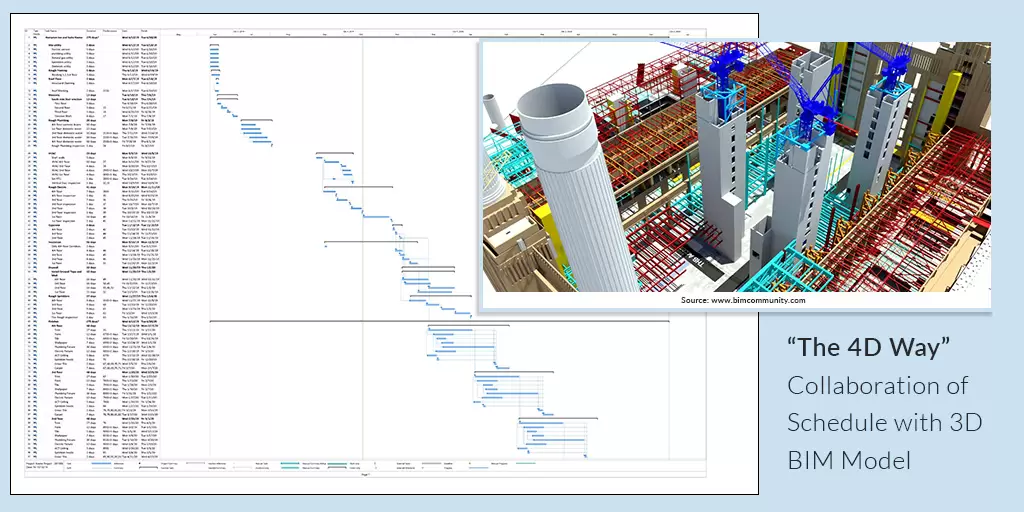Click the Predecessors column header
The width and height of the screenshot is (1024, 512).
109,32
